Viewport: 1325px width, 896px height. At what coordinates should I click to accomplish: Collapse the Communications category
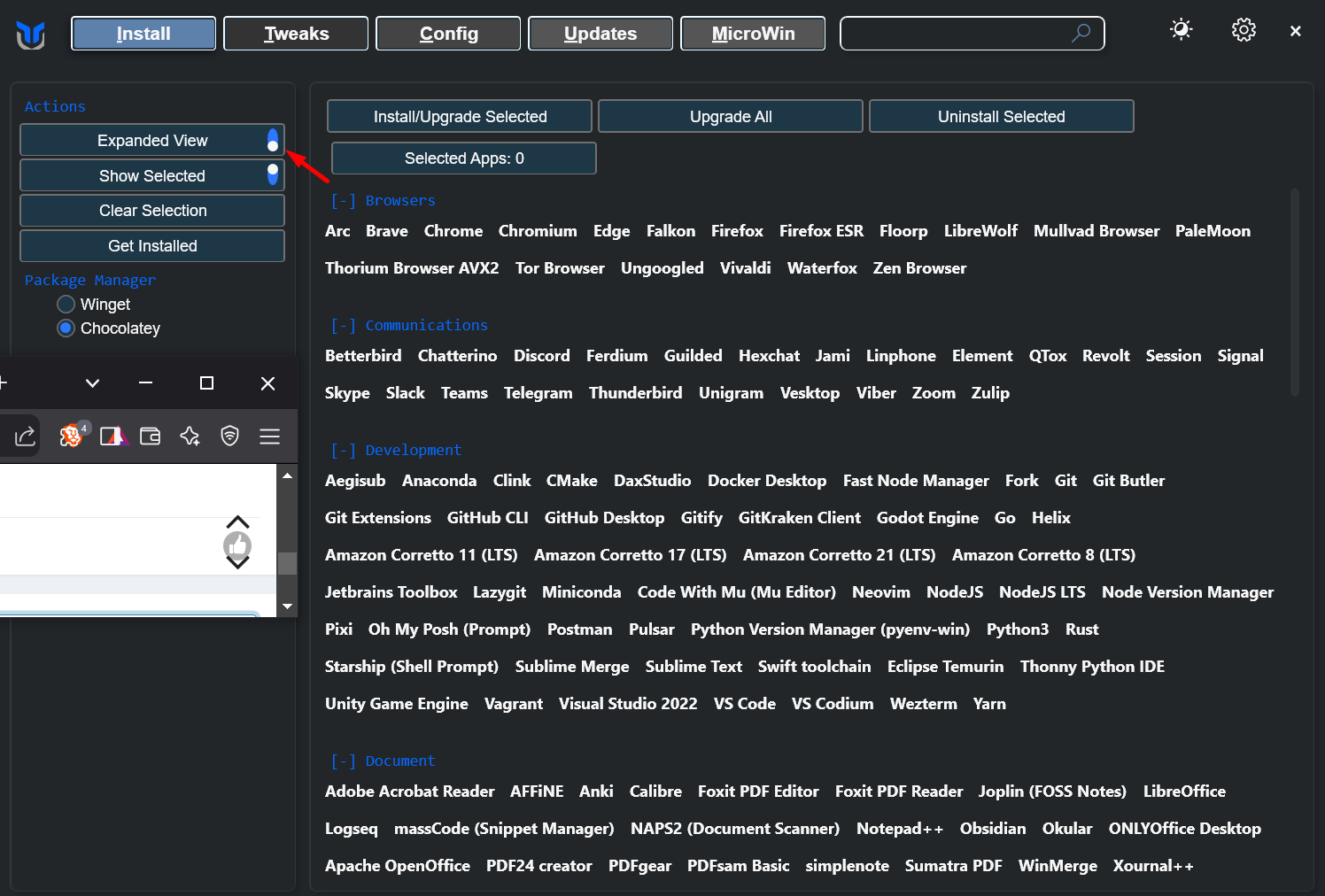point(343,326)
